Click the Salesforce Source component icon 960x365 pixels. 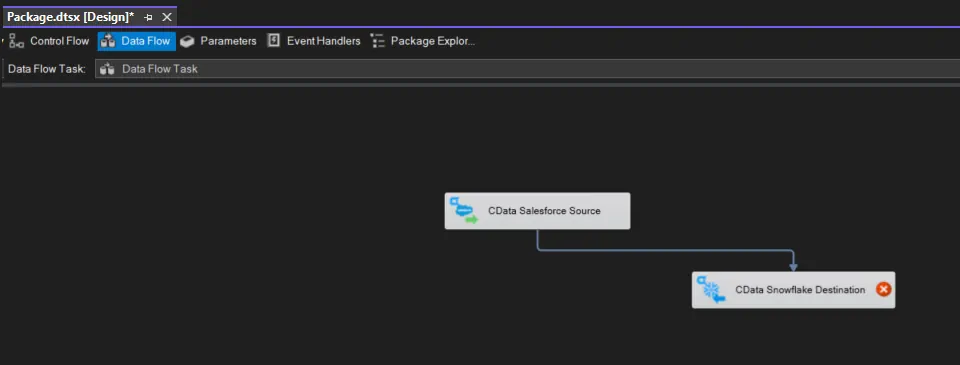pyautogui.click(x=464, y=211)
